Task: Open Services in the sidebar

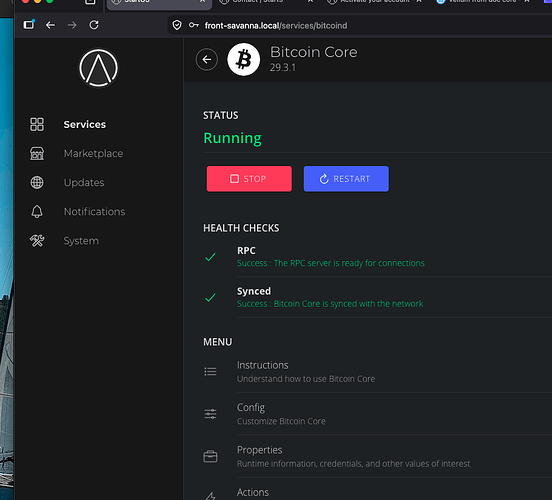Action: point(84,124)
